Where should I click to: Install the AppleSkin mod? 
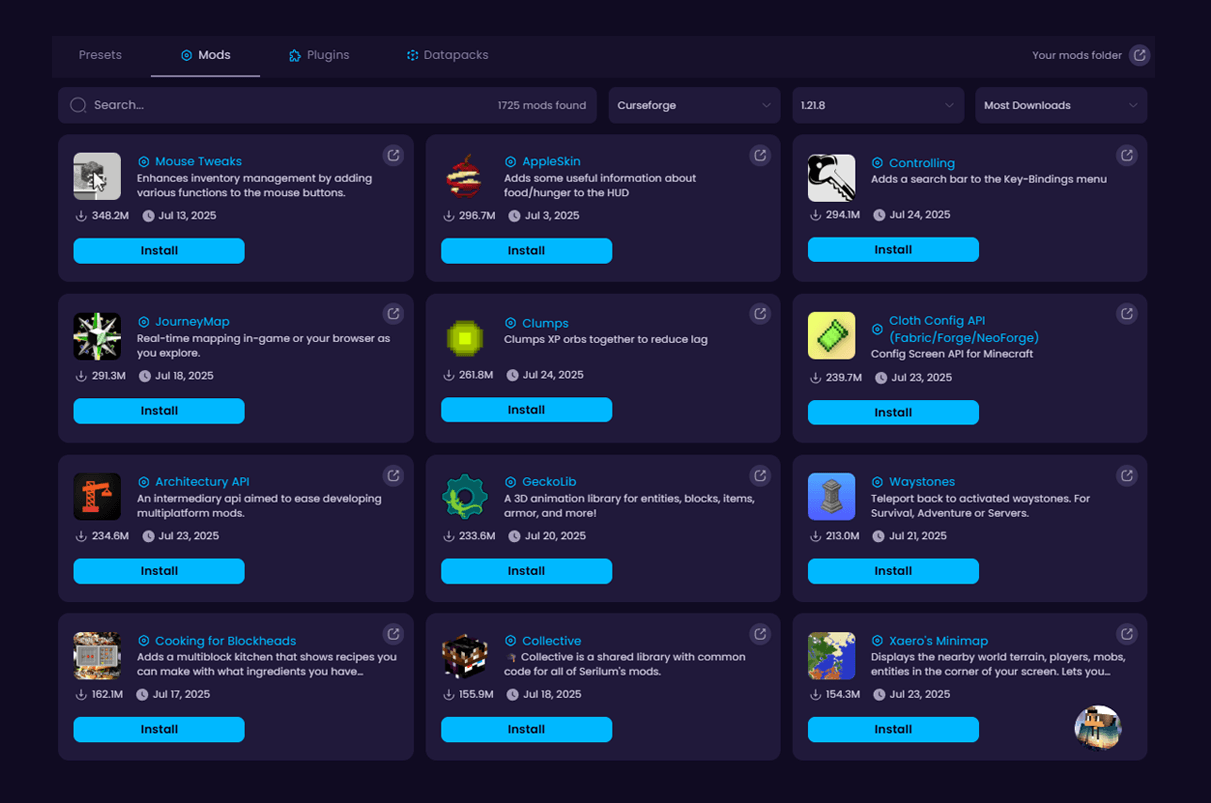(526, 251)
